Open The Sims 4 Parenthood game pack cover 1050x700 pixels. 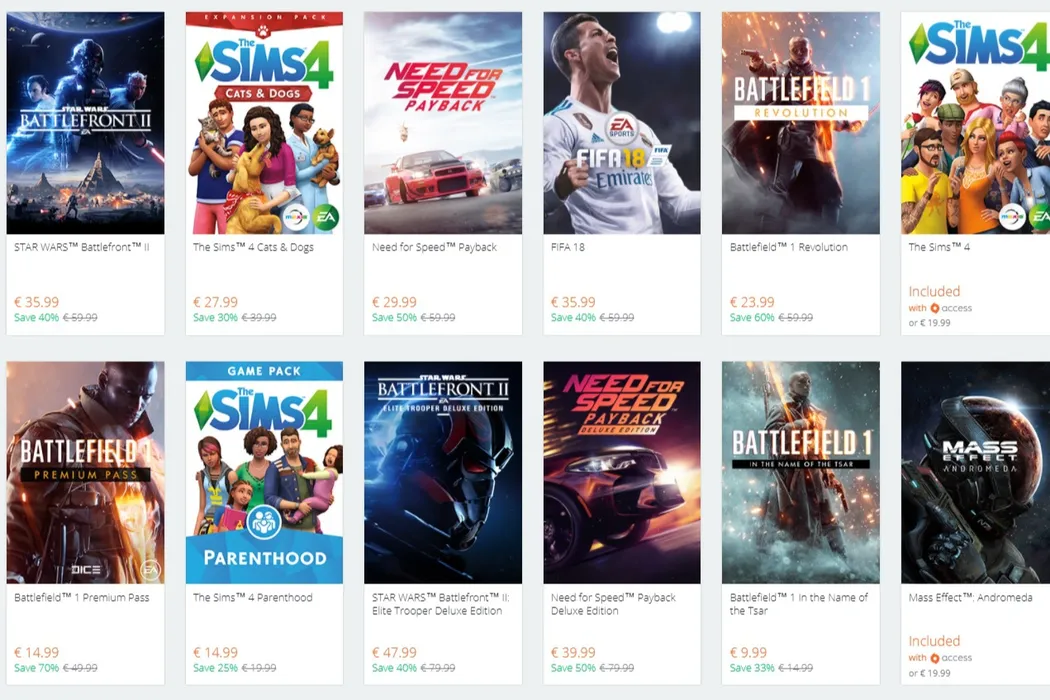coord(264,473)
